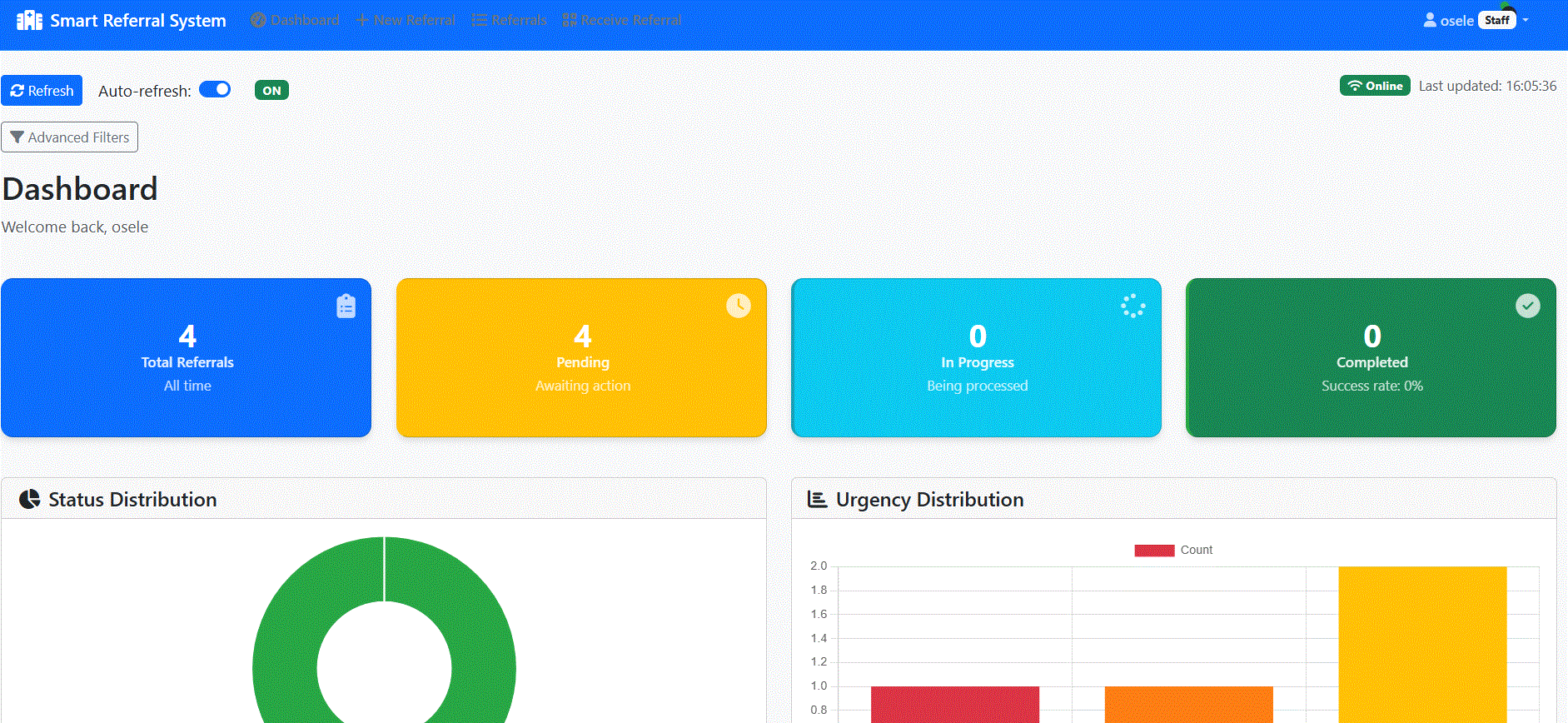Click the clock icon on Pending card
The height and width of the screenshot is (723, 1568).
pos(739,306)
